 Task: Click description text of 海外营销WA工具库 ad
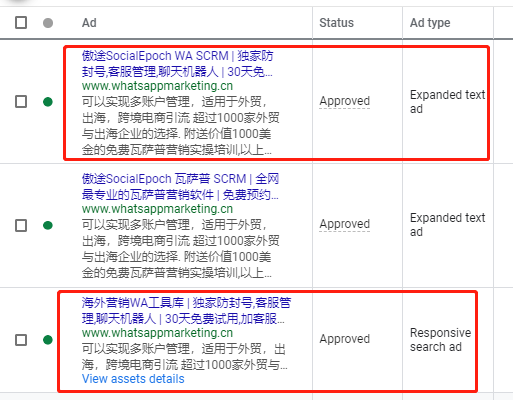184,357
